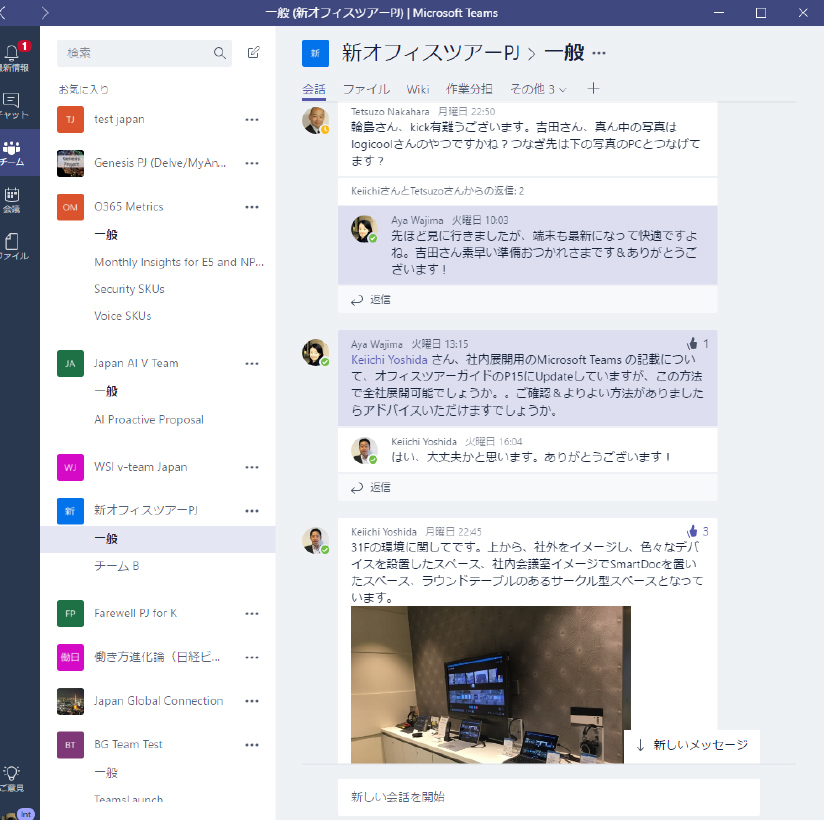This screenshot has width=824, height=820.
Task: Select the WSI v-team Japan team
Action: (140, 467)
